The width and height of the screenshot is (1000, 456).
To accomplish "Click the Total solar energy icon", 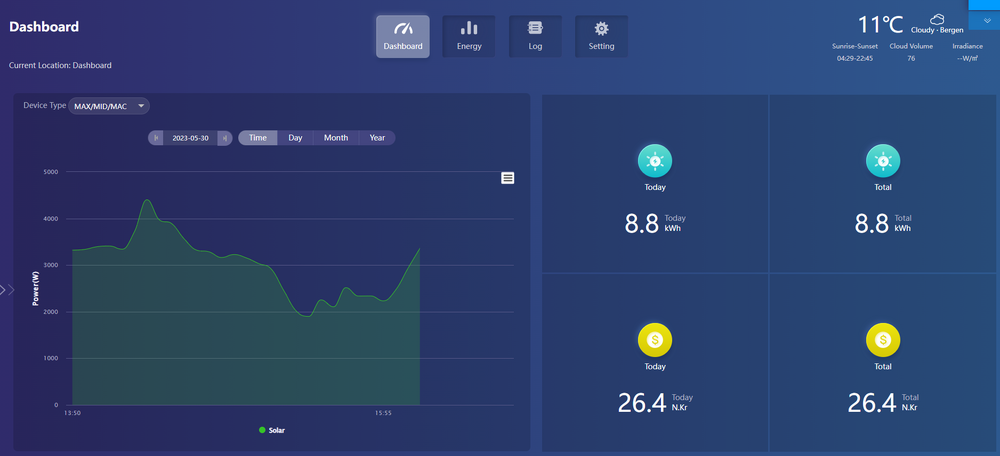I will click(x=883, y=161).
